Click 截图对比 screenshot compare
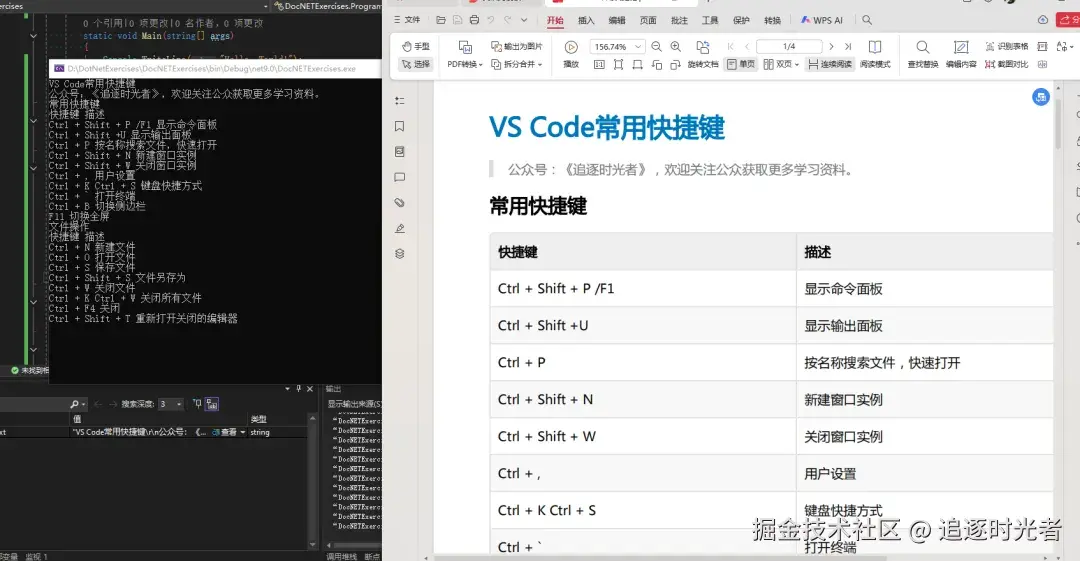Screen dimensions: 1080x561 [x=1006, y=64]
